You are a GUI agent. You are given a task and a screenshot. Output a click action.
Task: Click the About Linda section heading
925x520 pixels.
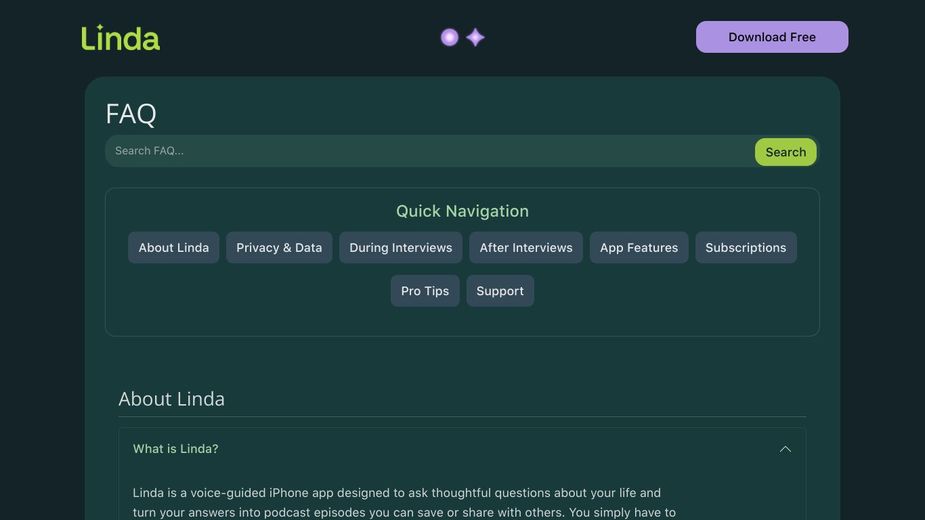pos(172,399)
